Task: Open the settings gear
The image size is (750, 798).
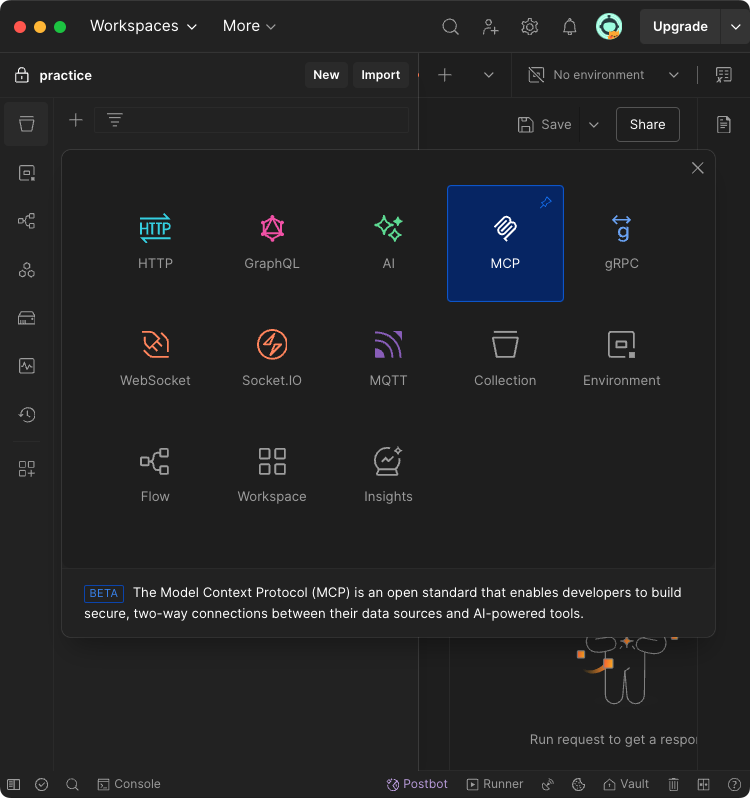Action: [x=530, y=26]
